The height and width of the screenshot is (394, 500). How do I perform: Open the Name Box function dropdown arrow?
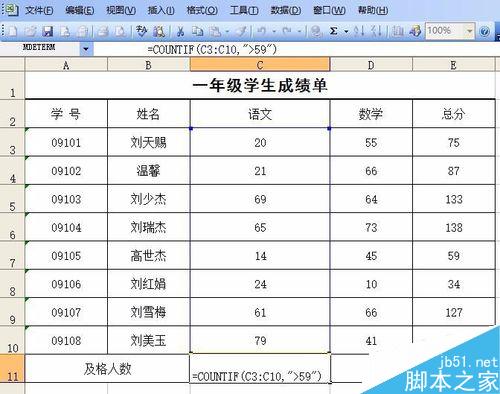86,49
